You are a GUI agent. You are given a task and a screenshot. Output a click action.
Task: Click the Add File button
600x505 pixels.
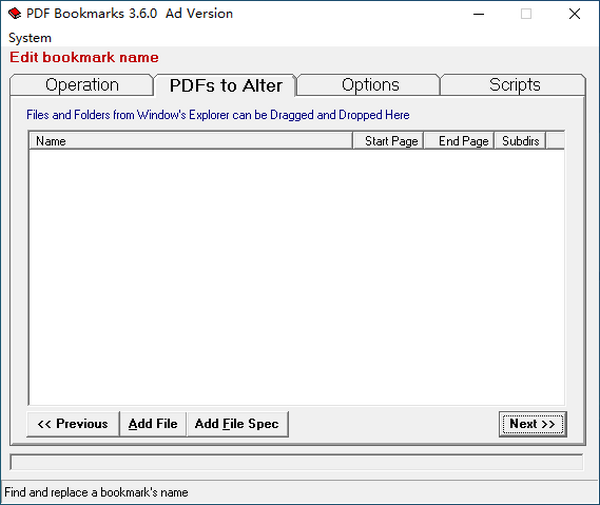[153, 424]
